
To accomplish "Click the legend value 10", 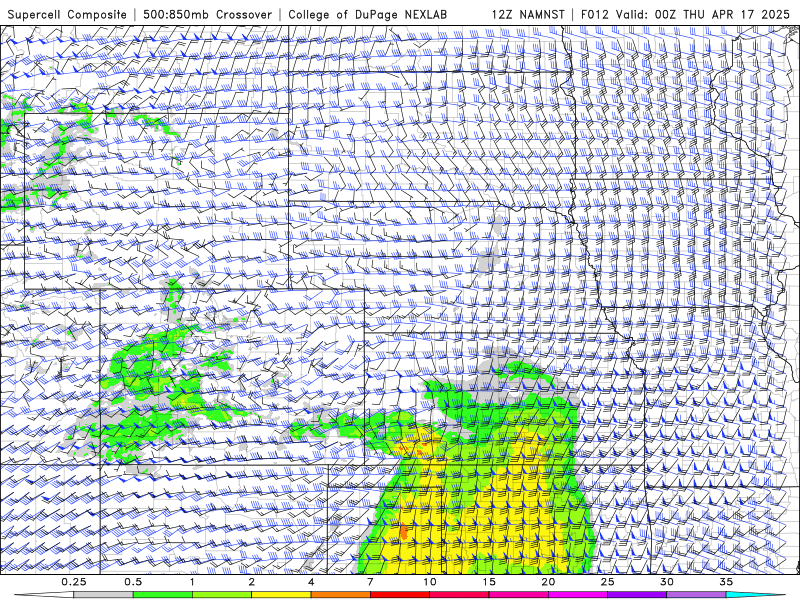I will [430, 582].
